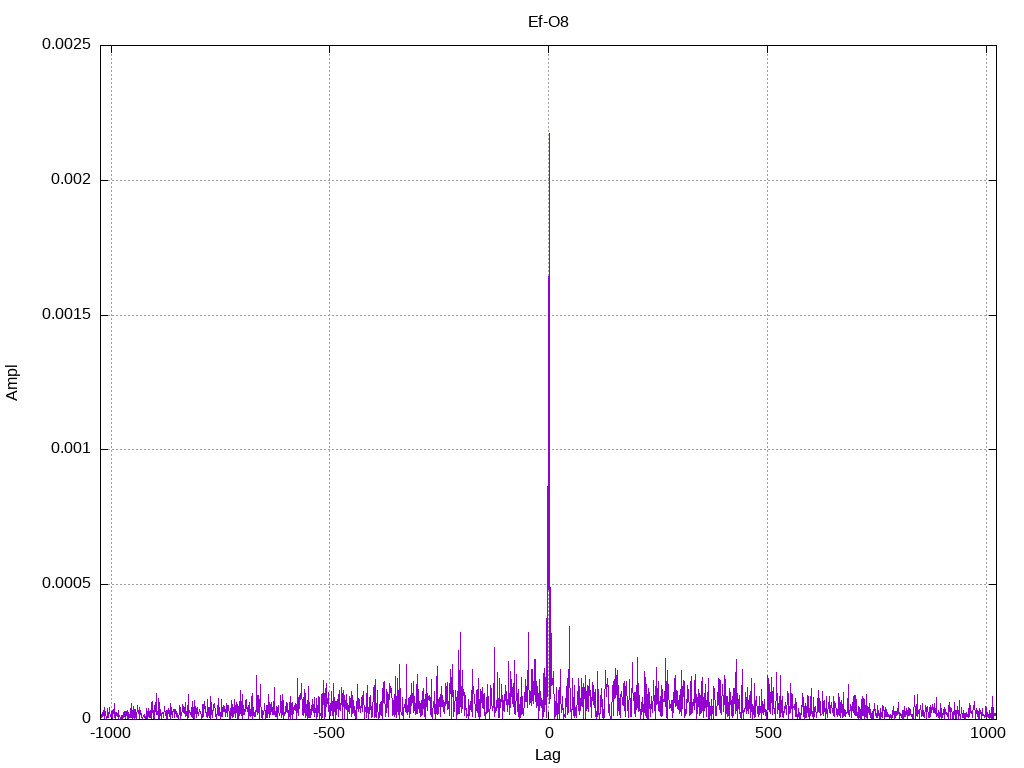This screenshot has width=1024, height=768.
Task: Click the tip of the central correlation peak
Action: coord(549,134)
